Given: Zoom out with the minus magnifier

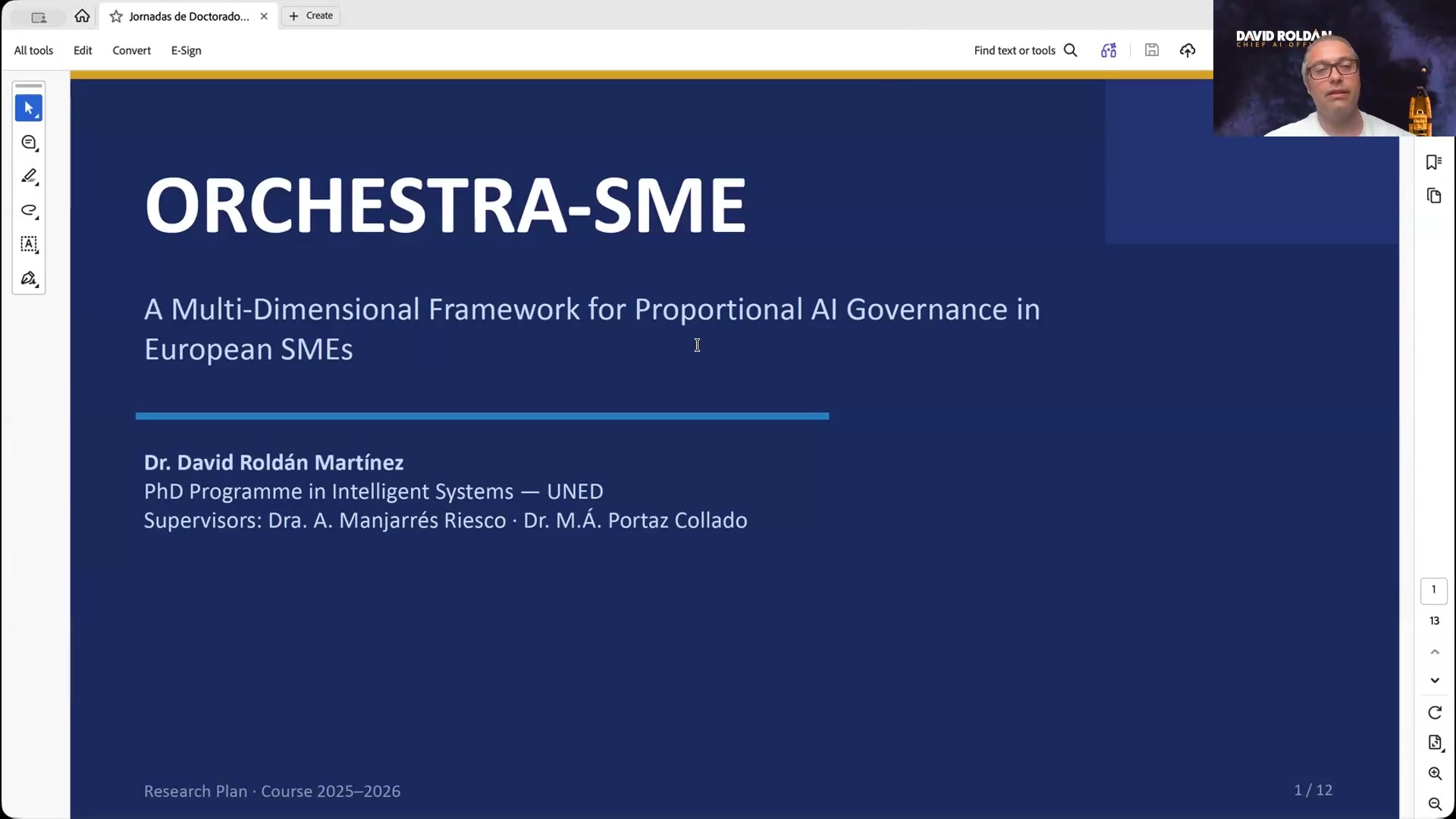Looking at the screenshot, I should (1435, 805).
